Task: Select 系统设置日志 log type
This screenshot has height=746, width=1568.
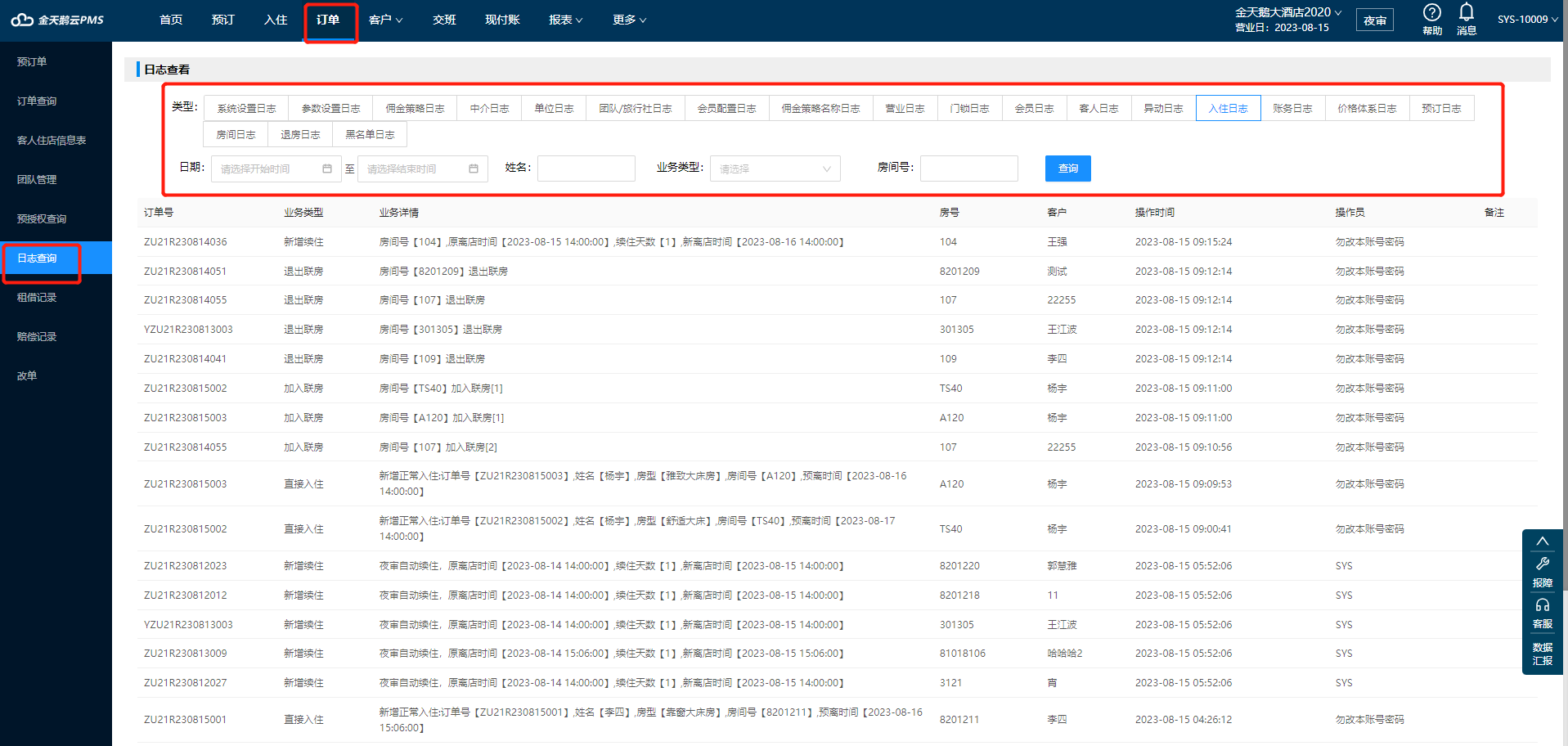Action: tap(246, 108)
